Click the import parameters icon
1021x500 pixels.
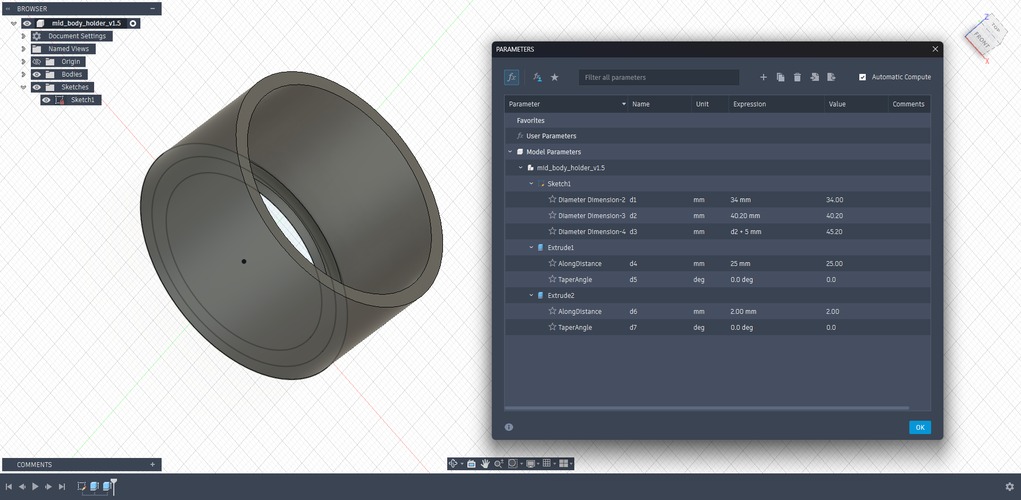click(x=815, y=77)
